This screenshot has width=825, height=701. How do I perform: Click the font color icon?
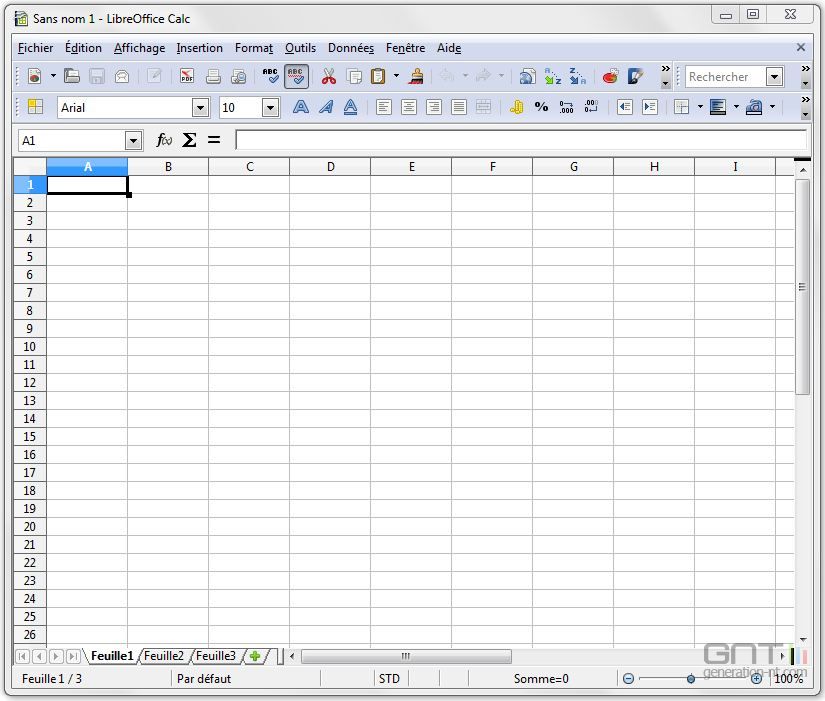pos(754,107)
